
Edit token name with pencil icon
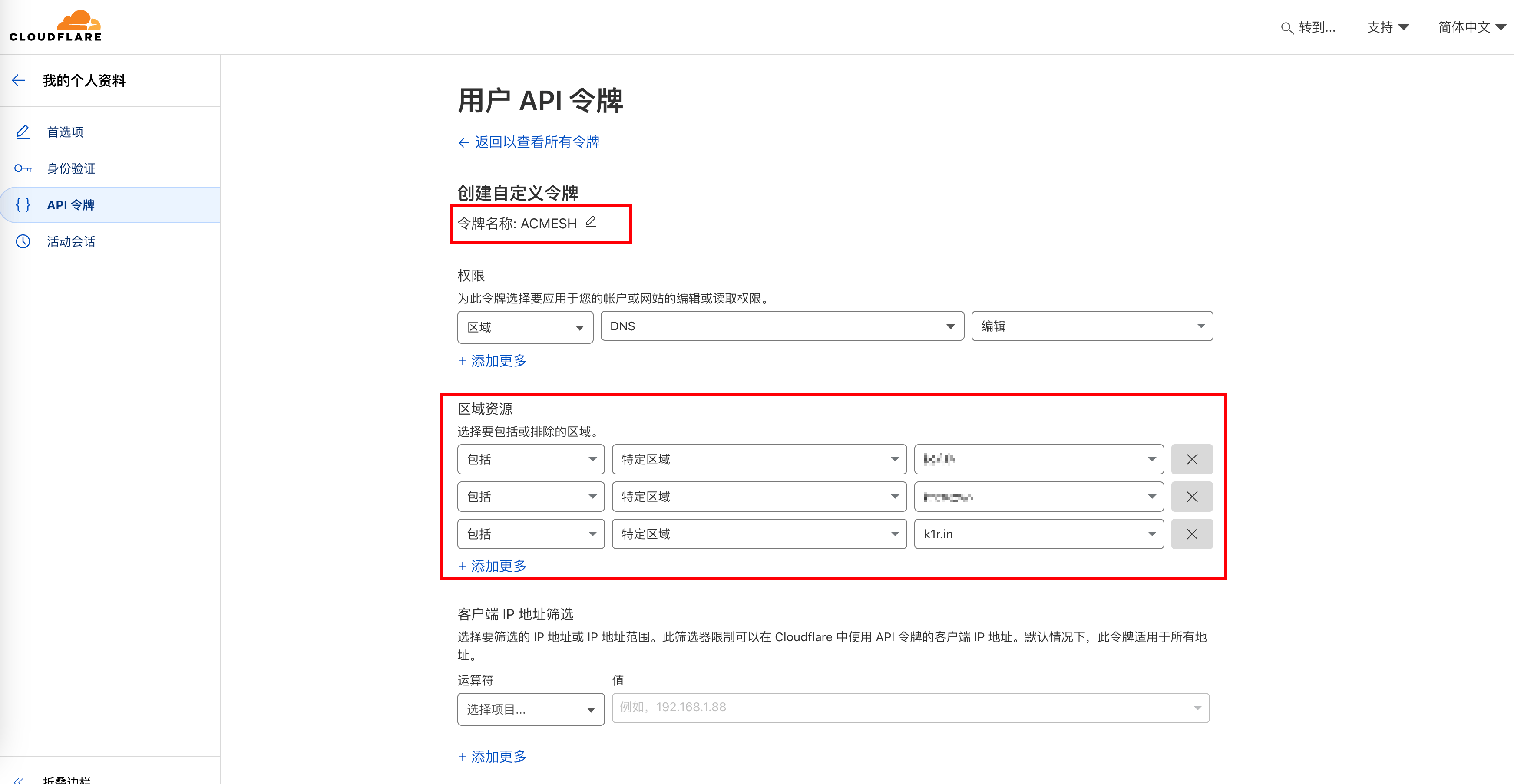click(x=591, y=222)
